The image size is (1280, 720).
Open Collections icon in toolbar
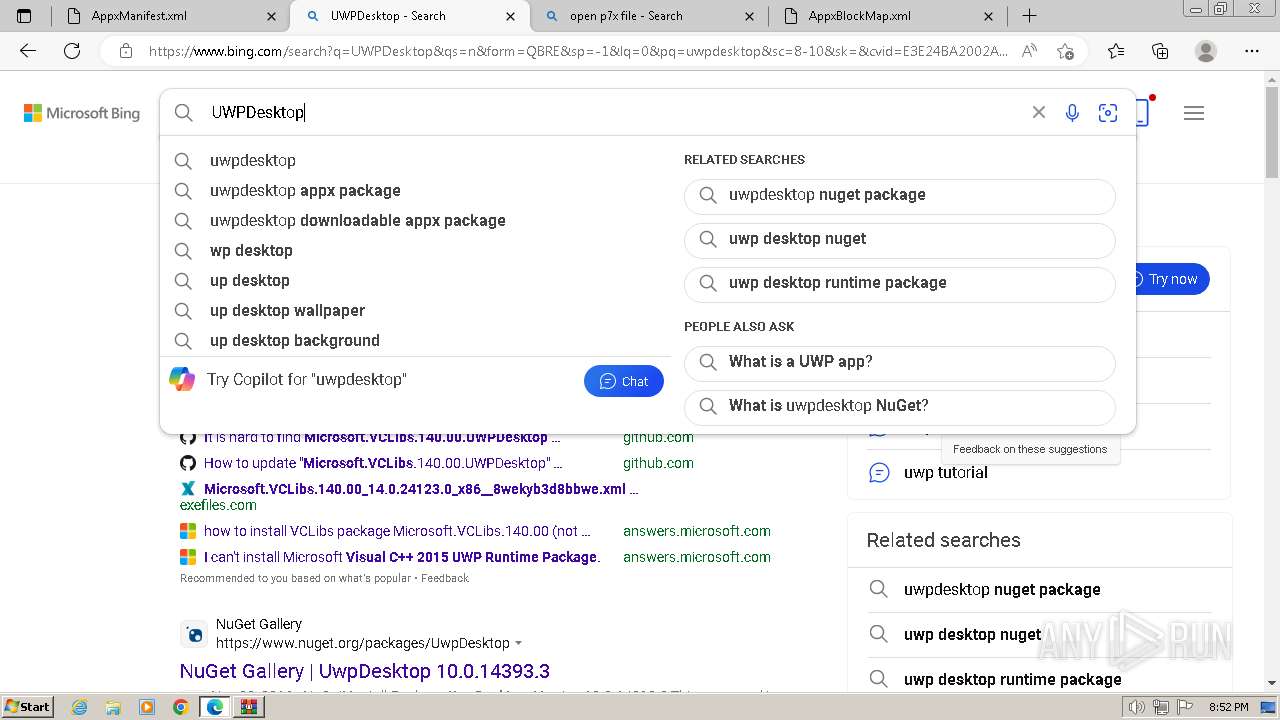(1160, 51)
